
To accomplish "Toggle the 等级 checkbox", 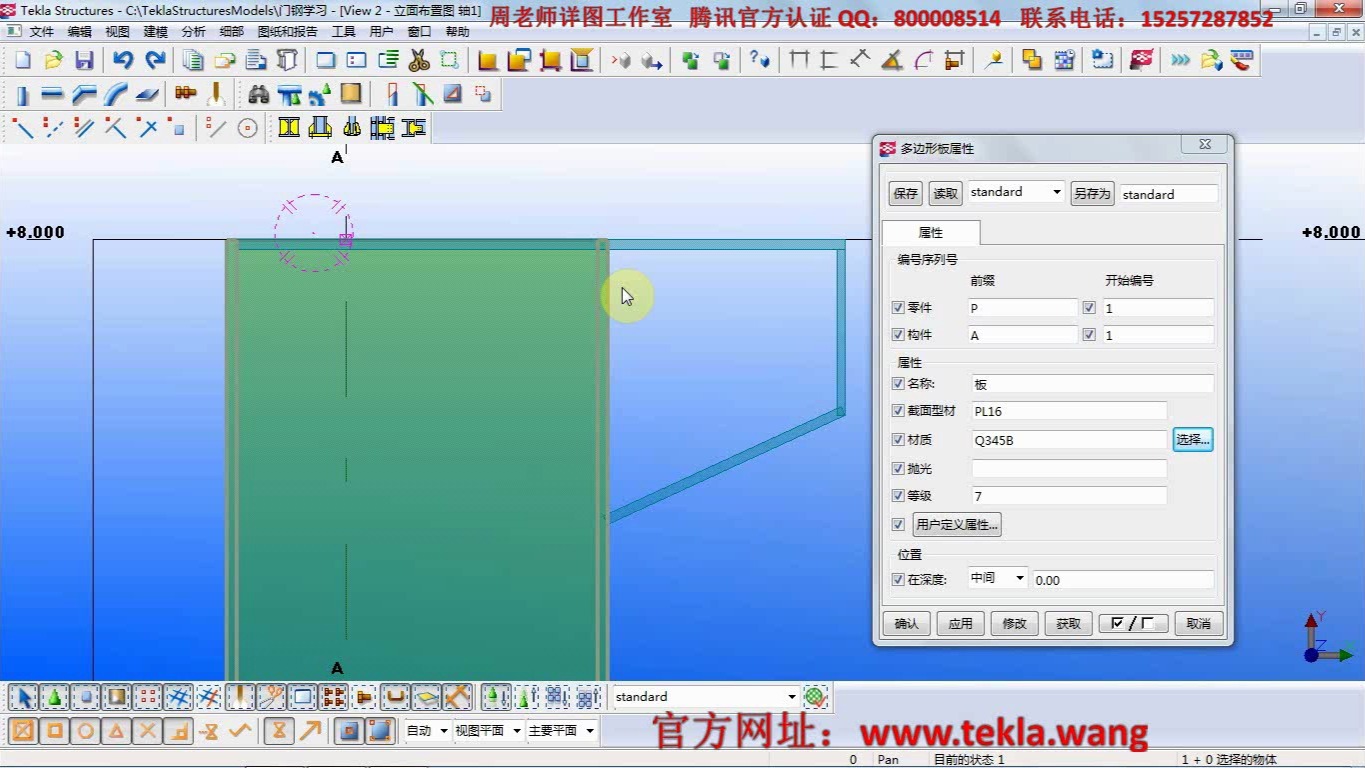I will click(x=898, y=496).
